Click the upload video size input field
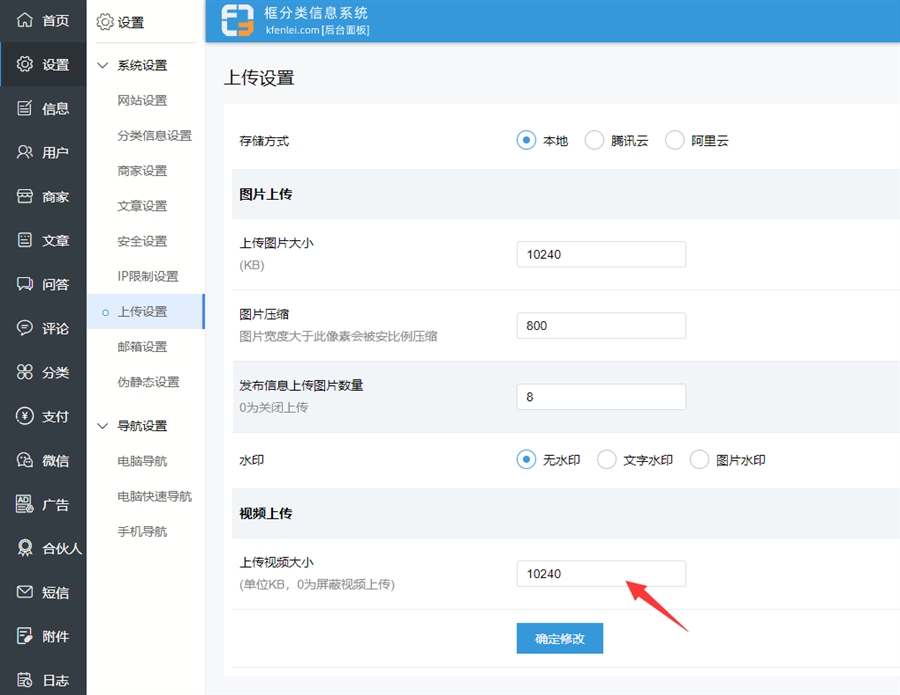The height and width of the screenshot is (695, 900). pyautogui.click(x=601, y=574)
